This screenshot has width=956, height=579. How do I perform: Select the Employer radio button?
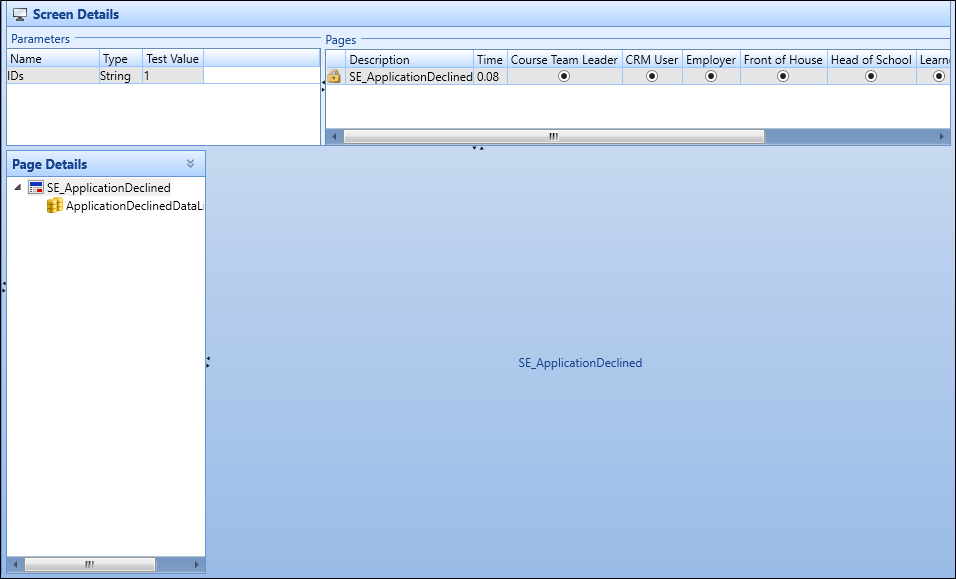click(x=711, y=76)
